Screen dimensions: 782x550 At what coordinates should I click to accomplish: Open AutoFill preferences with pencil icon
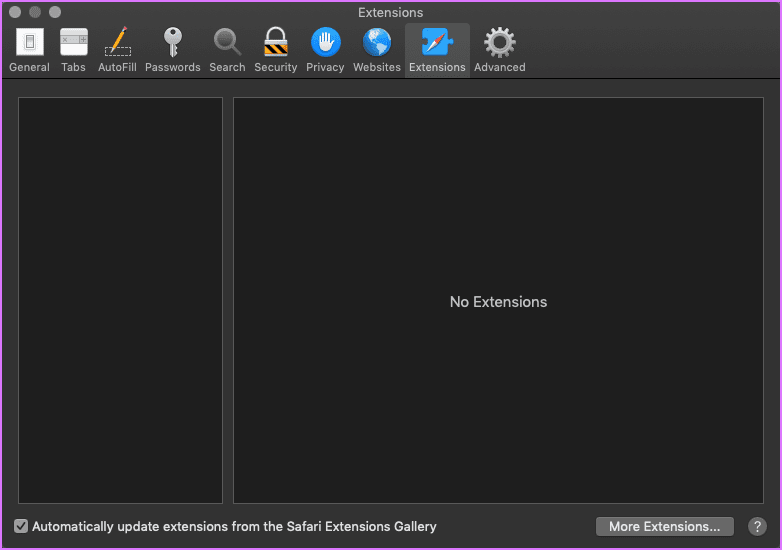coord(117,50)
